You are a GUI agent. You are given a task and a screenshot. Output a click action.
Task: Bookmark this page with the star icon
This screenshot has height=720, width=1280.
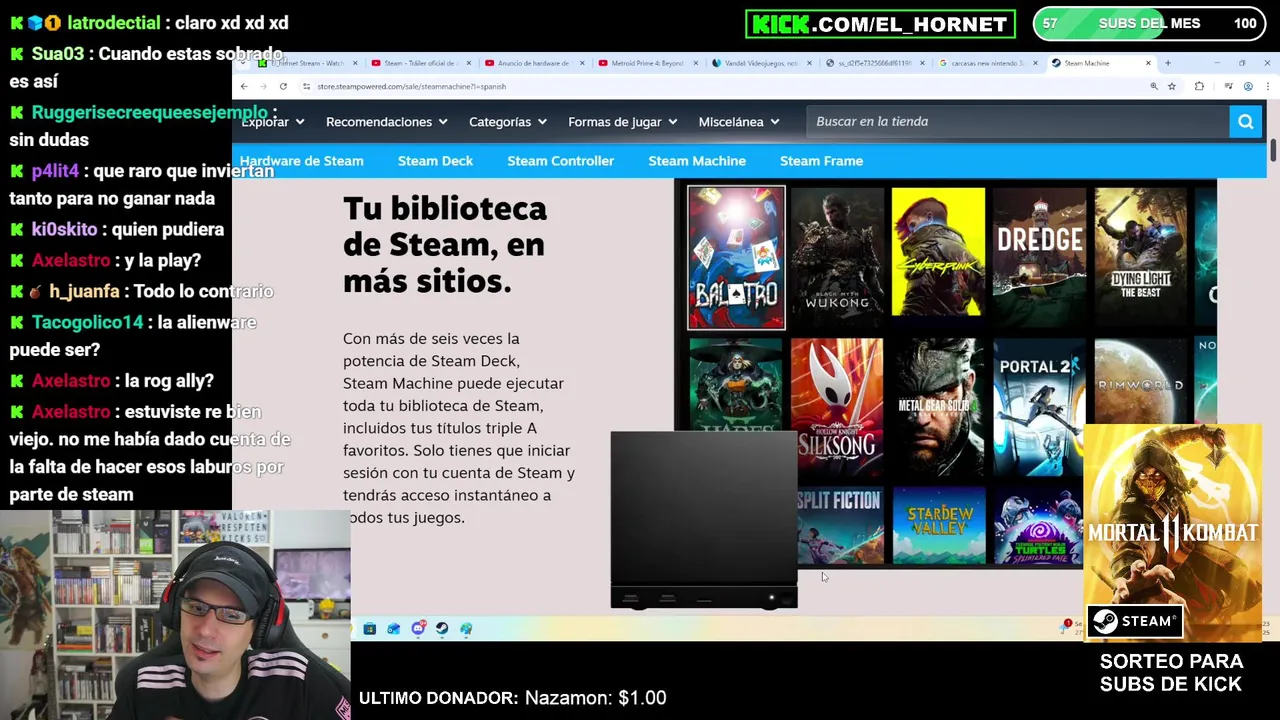pyautogui.click(x=1173, y=86)
